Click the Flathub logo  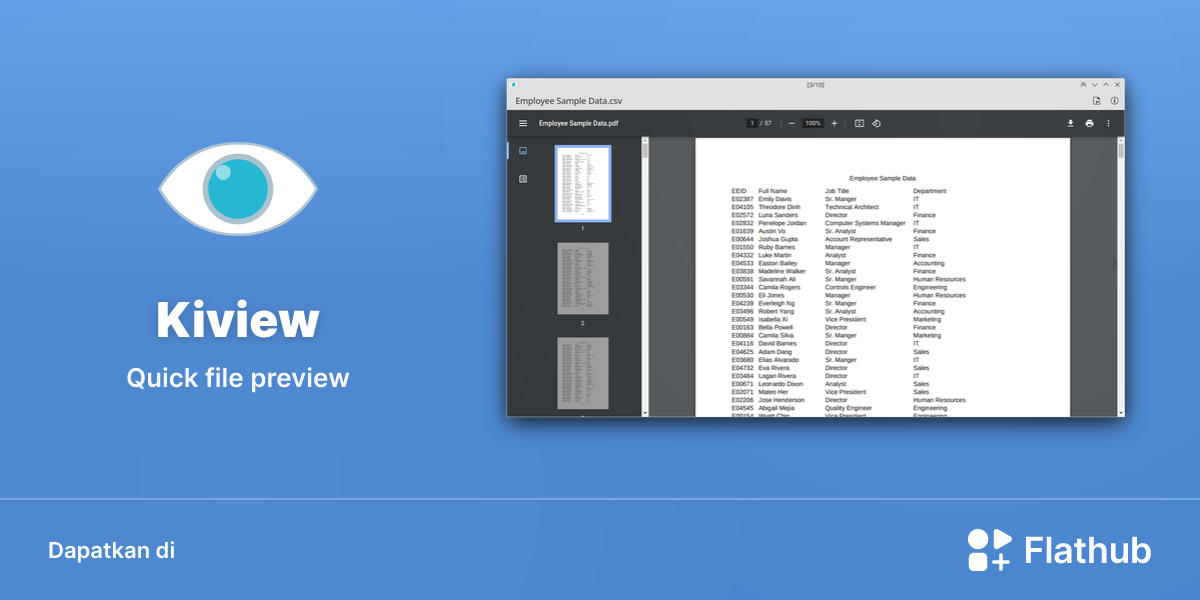[990, 550]
